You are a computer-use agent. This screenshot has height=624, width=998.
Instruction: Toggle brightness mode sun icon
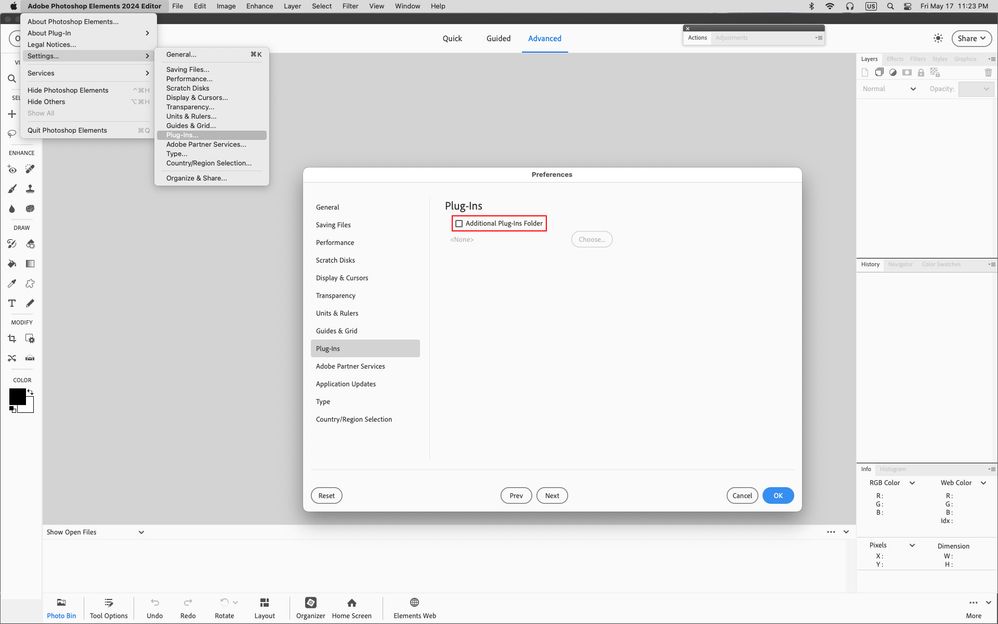click(x=938, y=38)
